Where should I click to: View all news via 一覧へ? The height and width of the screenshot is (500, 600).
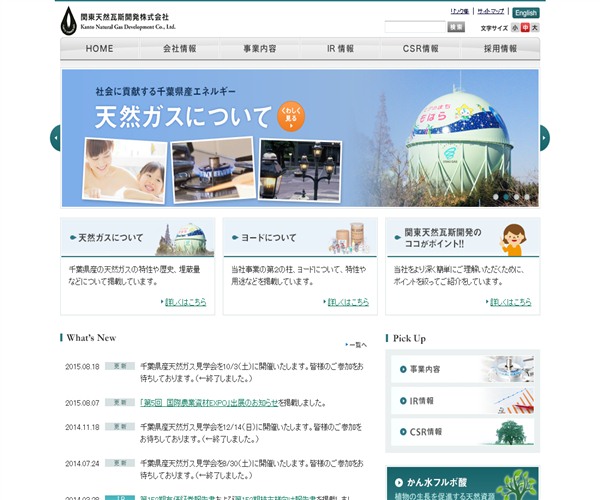pyautogui.click(x=357, y=344)
